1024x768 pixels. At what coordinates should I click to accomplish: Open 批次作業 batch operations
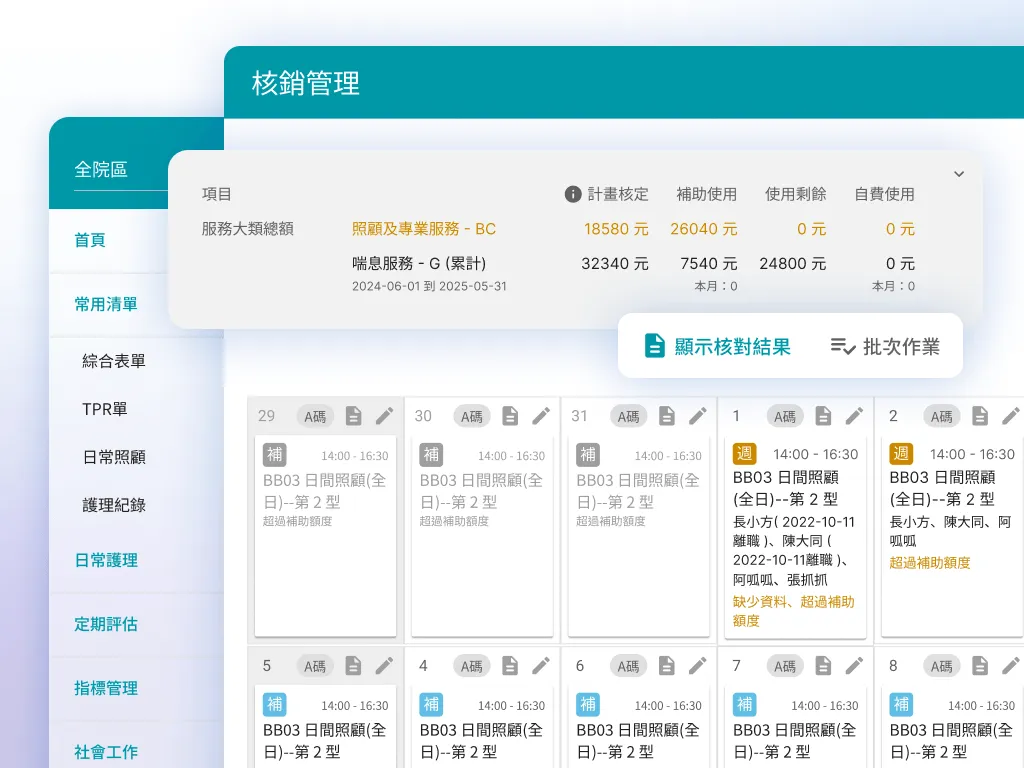pos(885,346)
